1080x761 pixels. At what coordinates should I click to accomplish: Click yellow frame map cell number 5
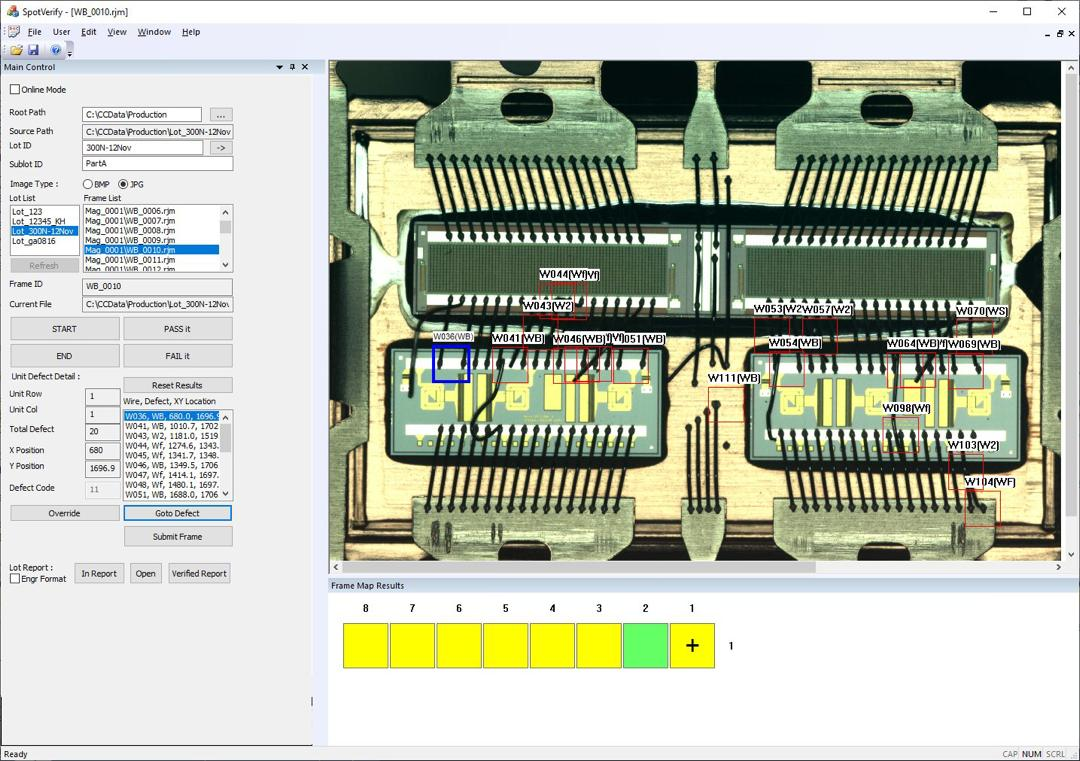(x=506, y=645)
